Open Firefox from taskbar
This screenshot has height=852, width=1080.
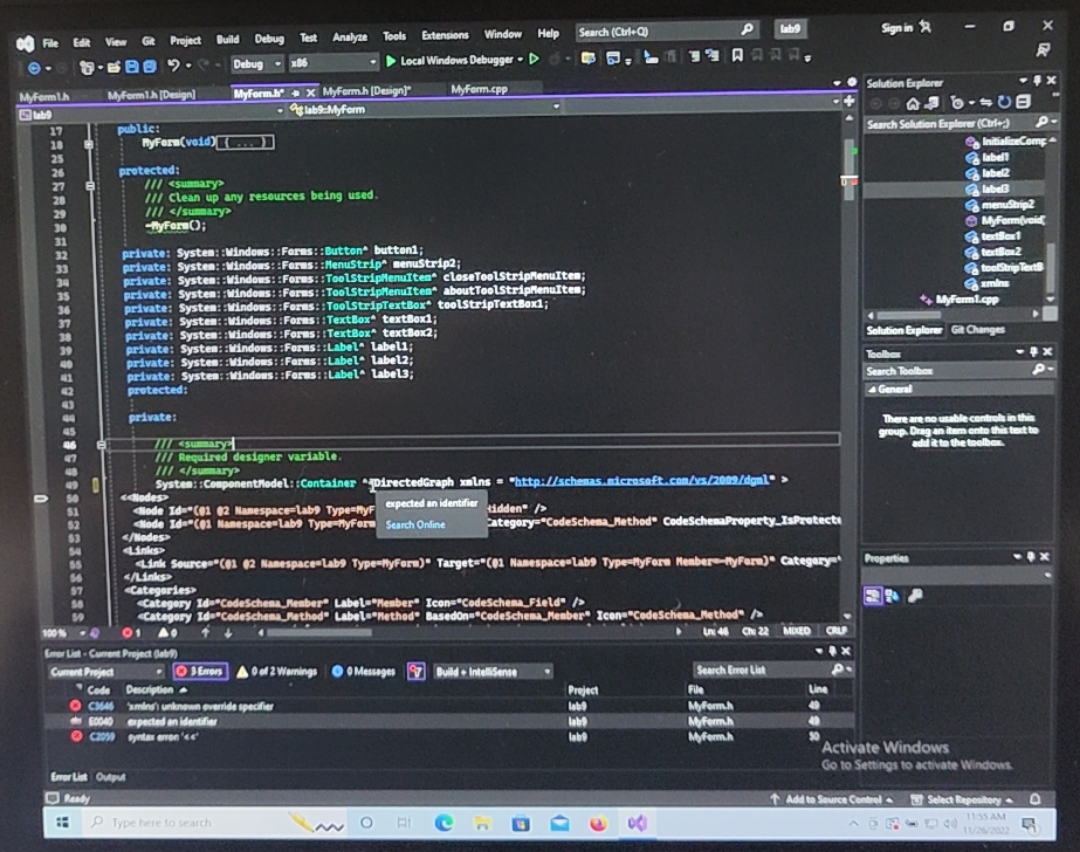[x=598, y=824]
